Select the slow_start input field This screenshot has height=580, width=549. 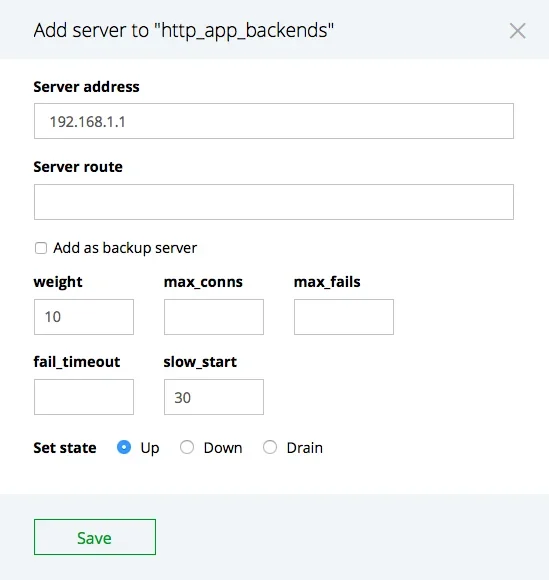pos(214,397)
